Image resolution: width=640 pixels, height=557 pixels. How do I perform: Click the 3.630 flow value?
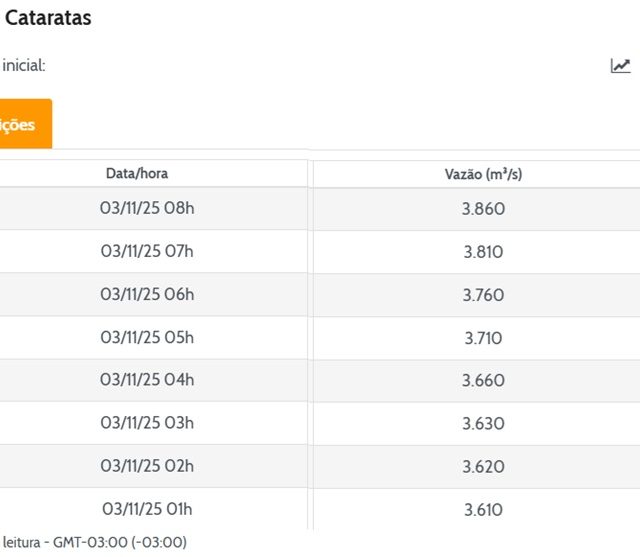(483, 423)
